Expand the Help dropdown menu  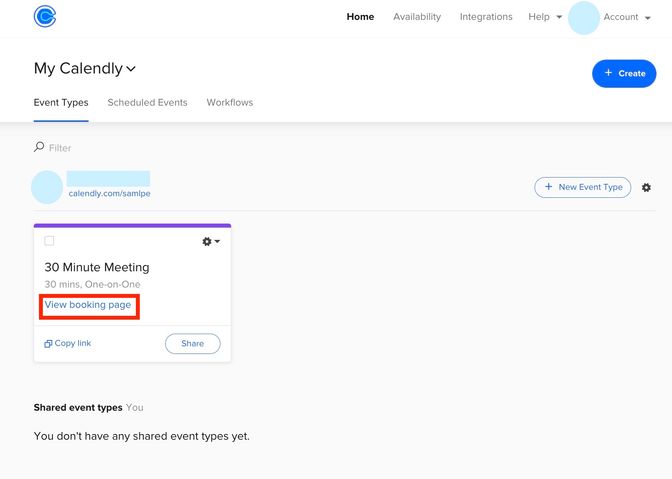545,17
